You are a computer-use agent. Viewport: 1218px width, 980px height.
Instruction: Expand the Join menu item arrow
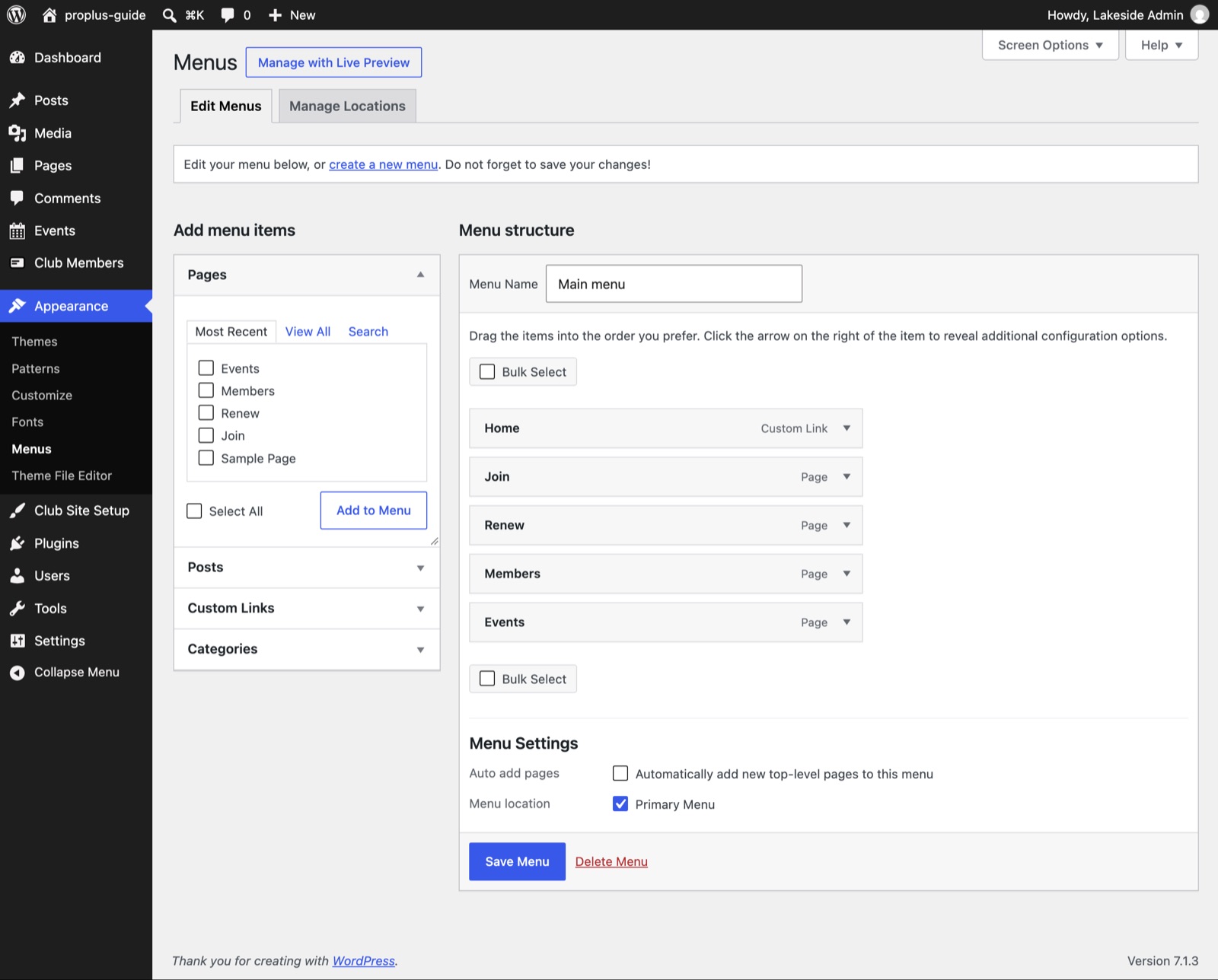coord(847,477)
